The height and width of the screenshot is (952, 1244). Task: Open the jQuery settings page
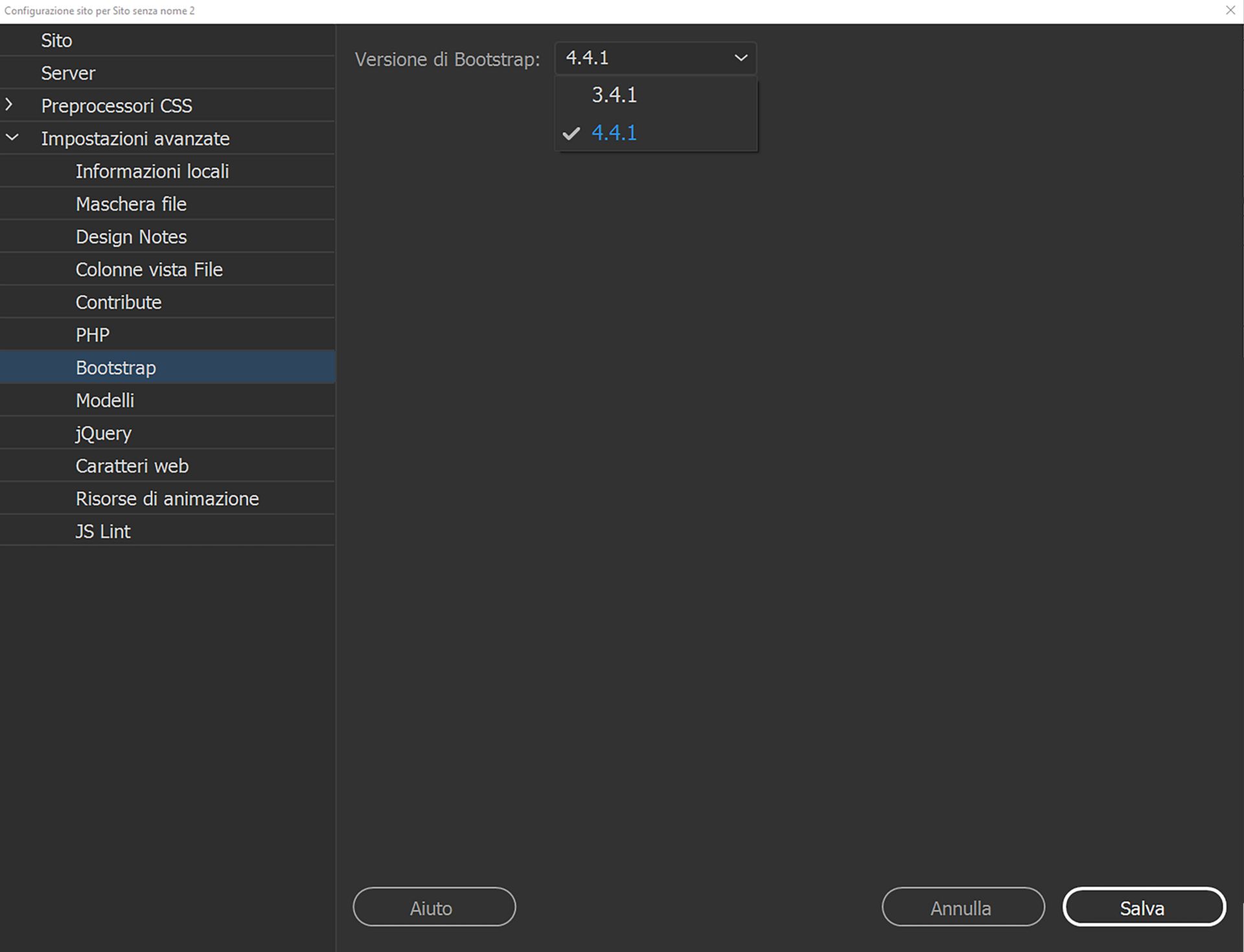pos(103,433)
